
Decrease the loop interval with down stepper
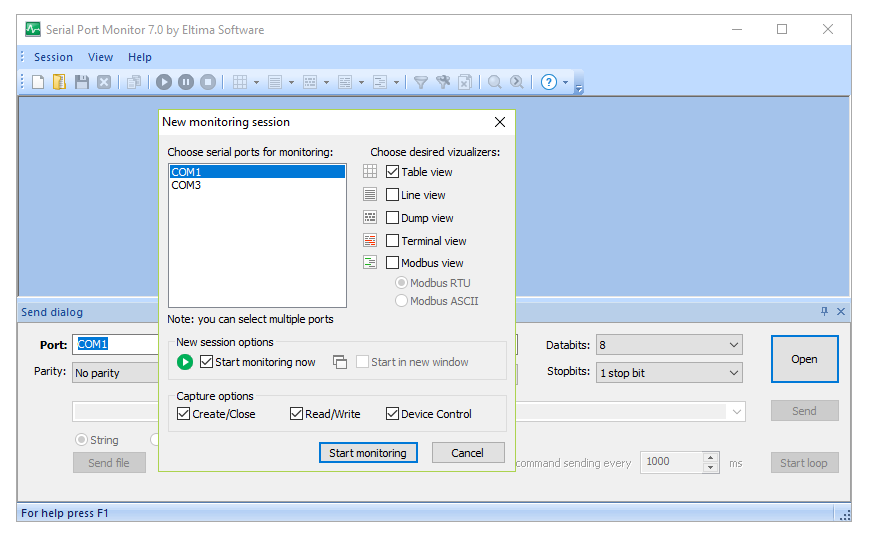pyautogui.click(x=710, y=468)
